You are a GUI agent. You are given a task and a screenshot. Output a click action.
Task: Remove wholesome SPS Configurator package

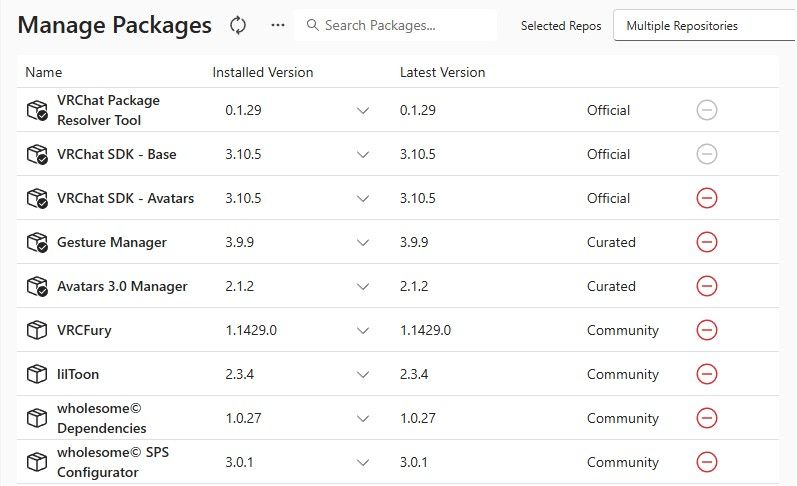click(x=707, y=462)
